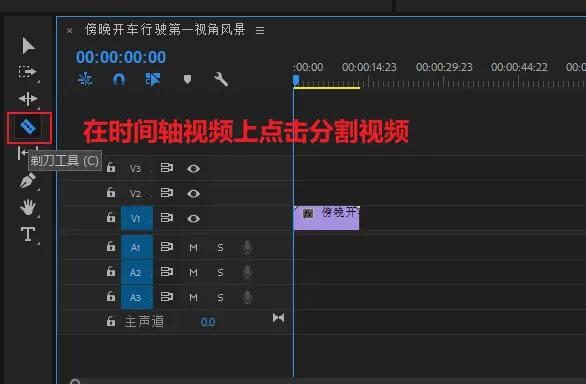Click ruler at 00:00:14:23

pos(369,67)
